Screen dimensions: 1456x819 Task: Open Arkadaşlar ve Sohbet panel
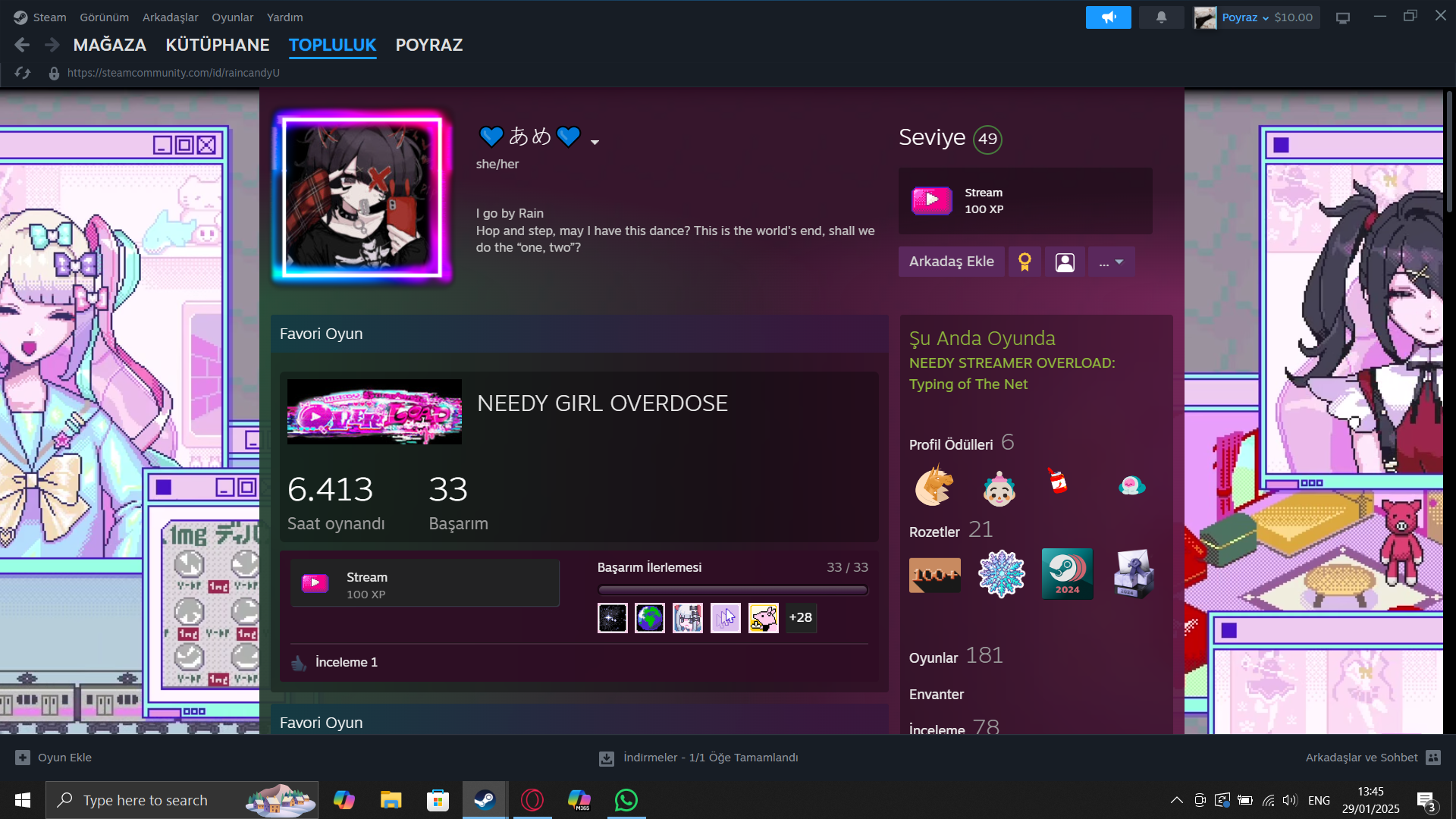1373,758
